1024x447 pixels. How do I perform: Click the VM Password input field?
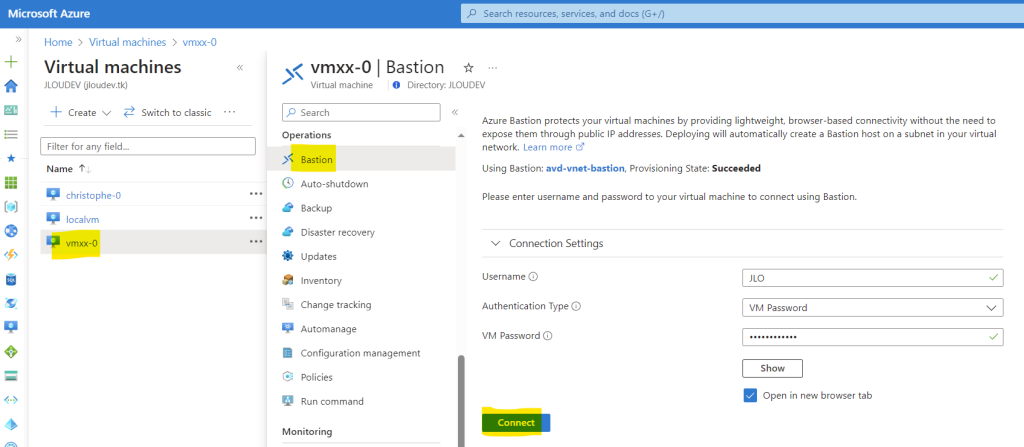[x=872, y=337]
